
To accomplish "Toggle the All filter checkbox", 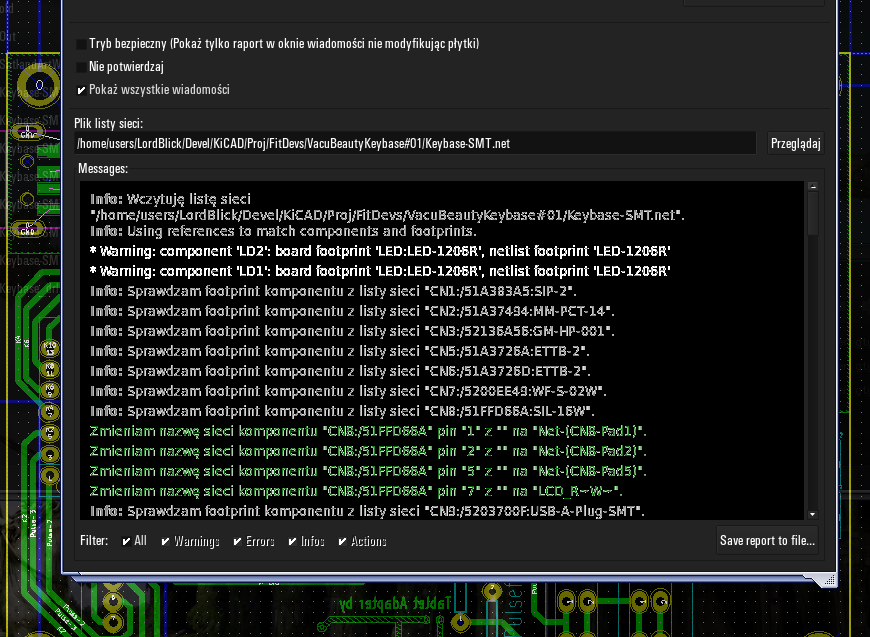I will 126,541.
